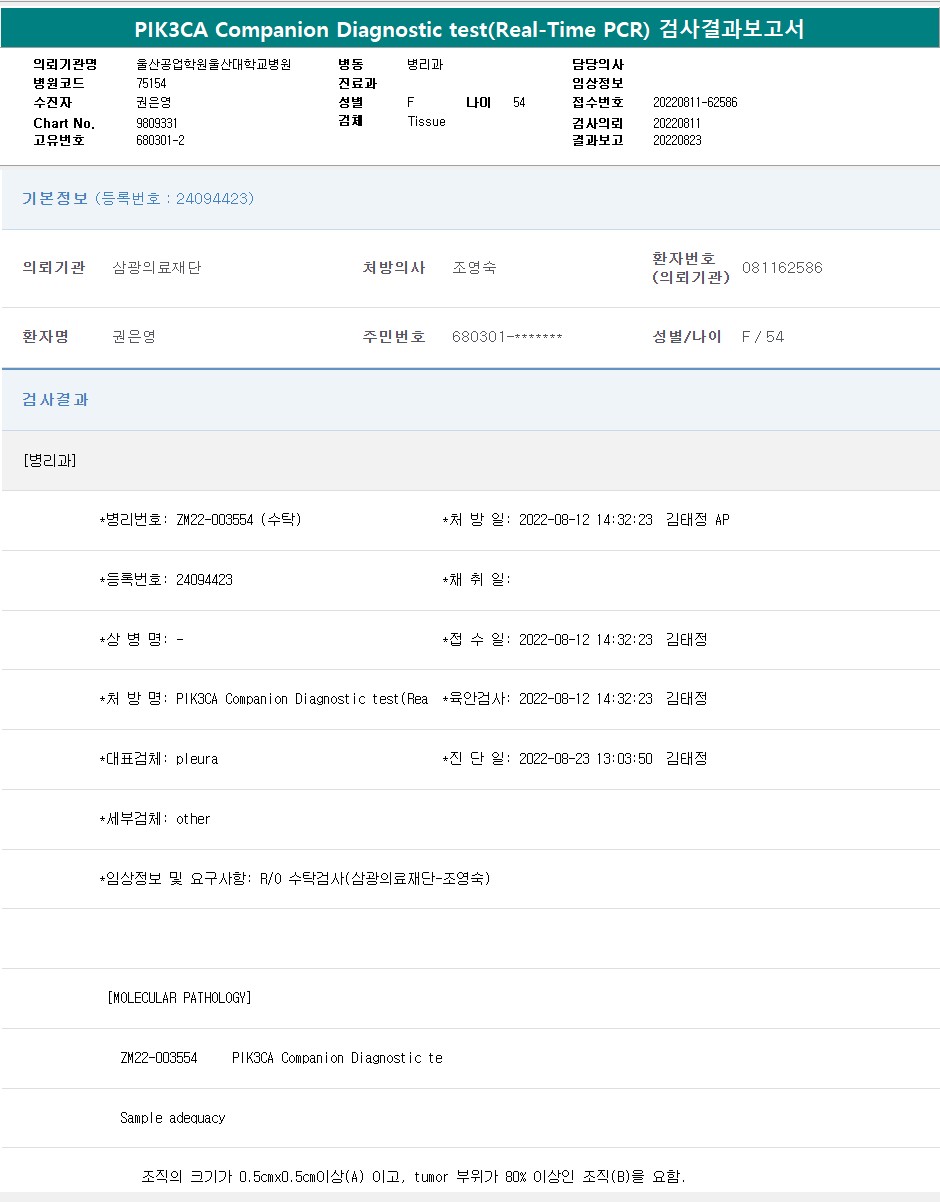The image size is (940, 1202).
Task: Select the 접수번호 value 20220811-62586
Action: click(695, 102)
